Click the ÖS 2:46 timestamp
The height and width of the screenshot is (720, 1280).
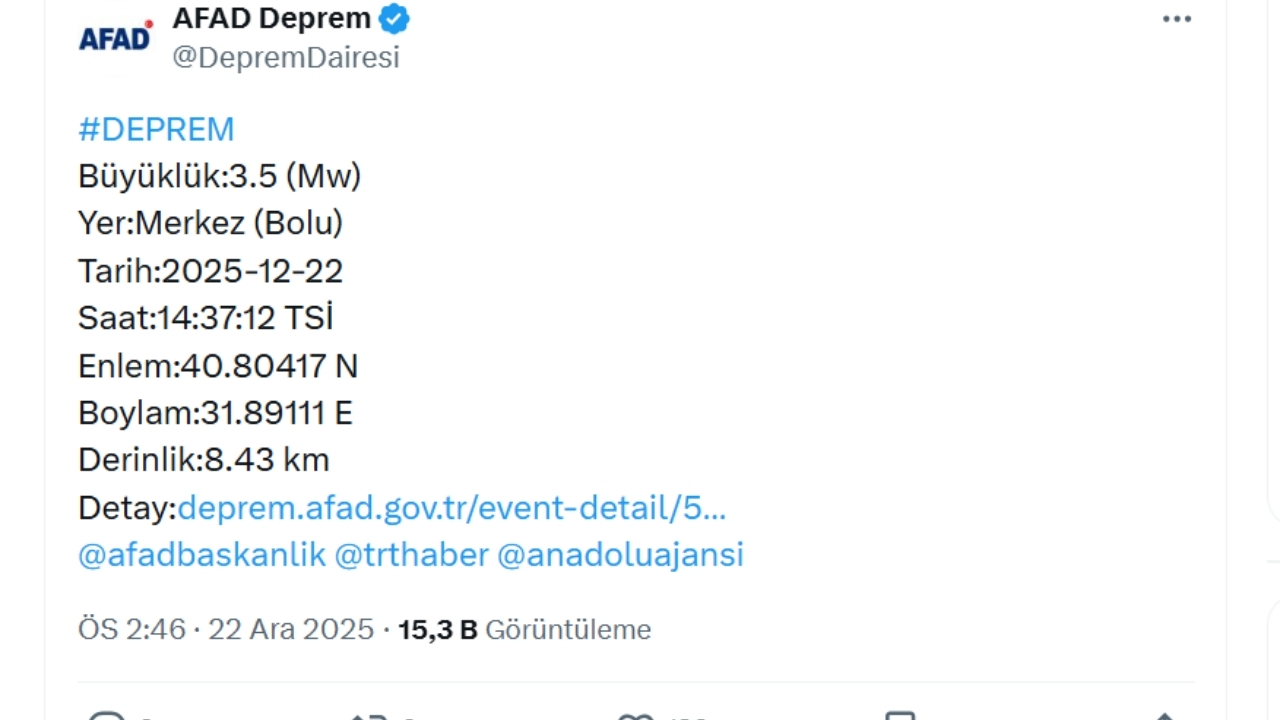pyautogui.click(x=130, y=630)
